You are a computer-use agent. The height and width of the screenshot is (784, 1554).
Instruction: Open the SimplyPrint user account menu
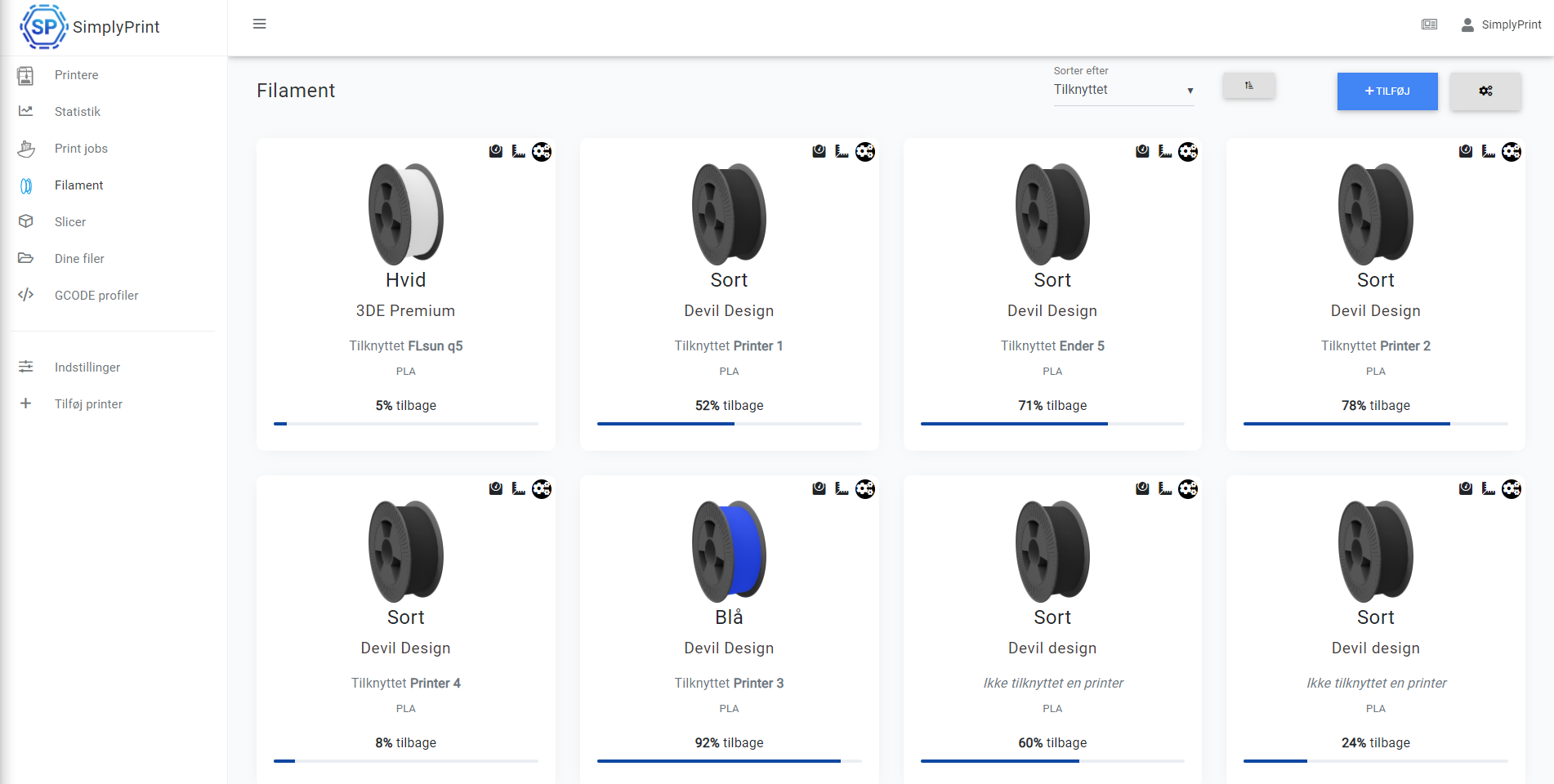1502,24
